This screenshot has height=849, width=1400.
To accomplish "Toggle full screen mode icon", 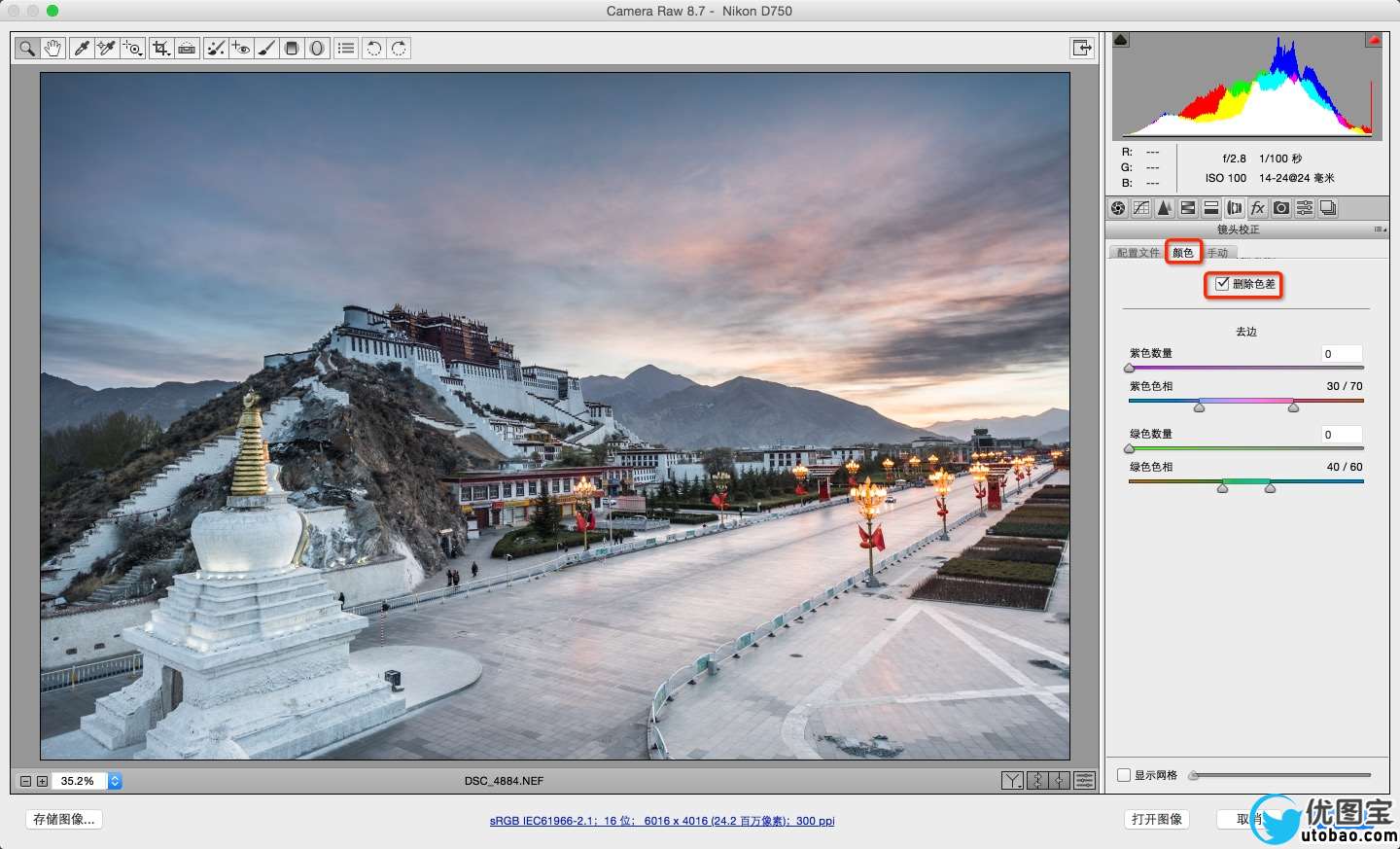I will click(x=1082, y=48).
